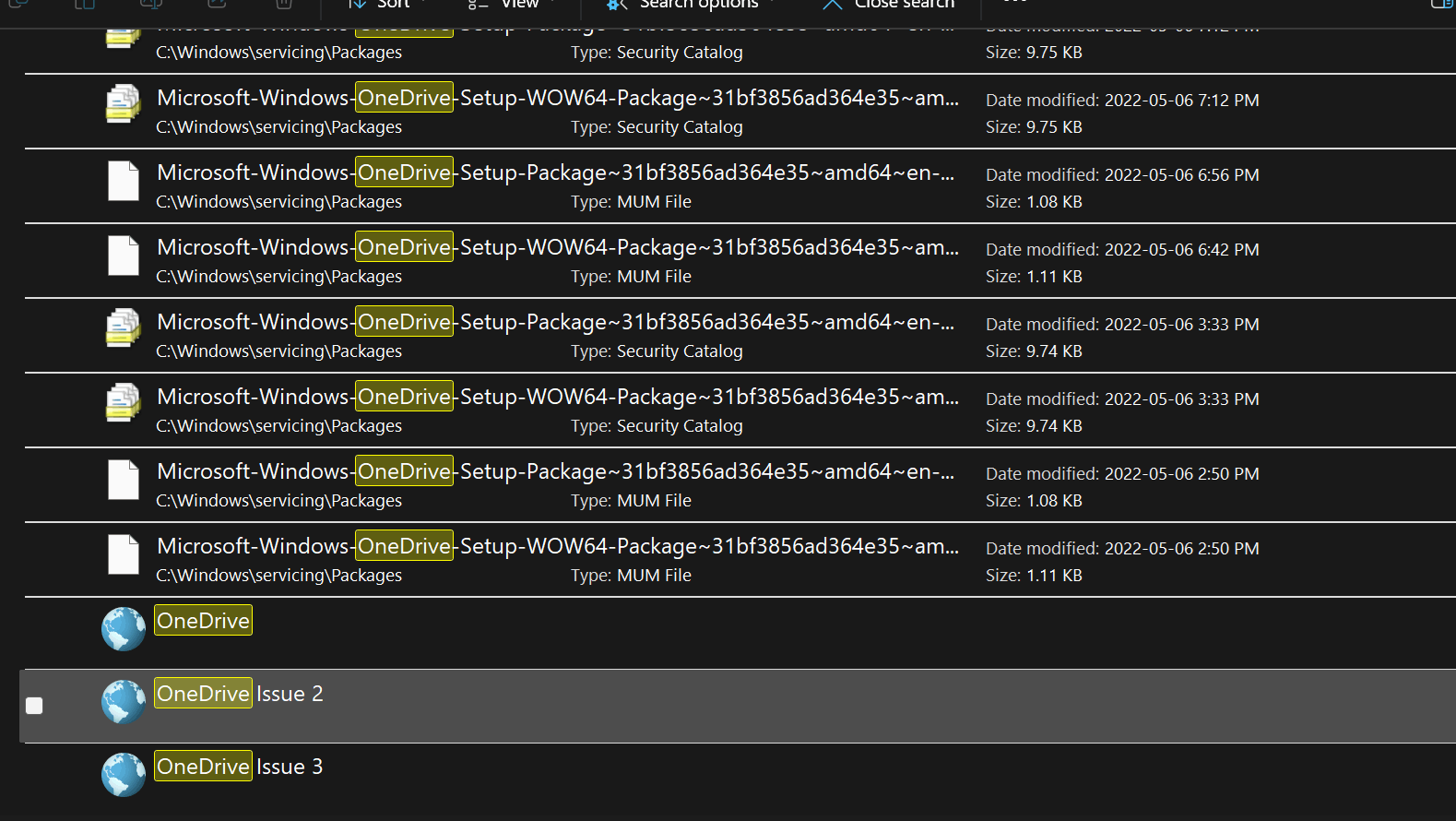Click 'Size: 9.74 KB' on 3:33 PM Setup-Package row
The width and height of the screenshot is (1456, 821).
coord(1034,351)
